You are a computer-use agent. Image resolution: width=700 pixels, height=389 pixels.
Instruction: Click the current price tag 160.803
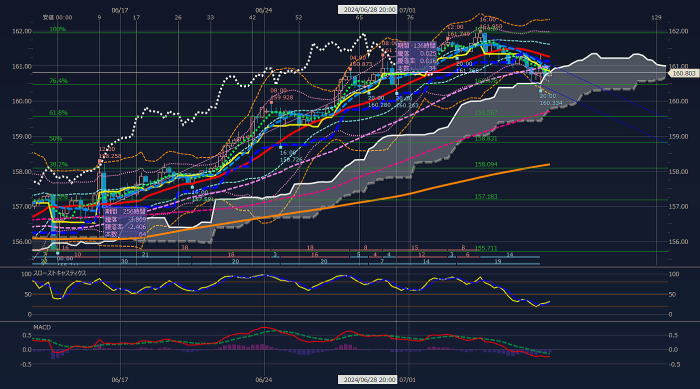(x=683, y=73)
